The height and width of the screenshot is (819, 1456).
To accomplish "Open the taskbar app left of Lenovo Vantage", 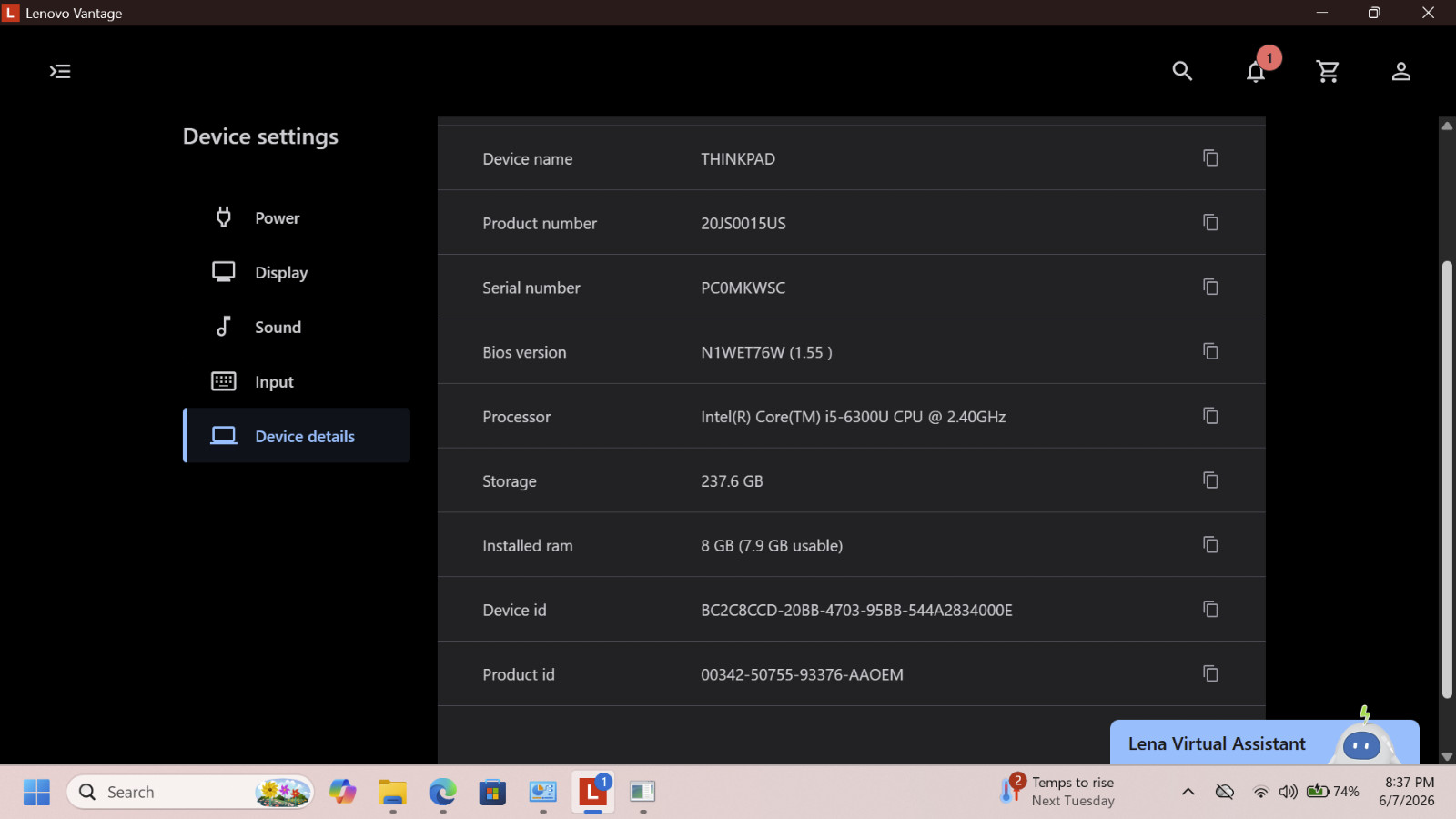I will 542,793.
